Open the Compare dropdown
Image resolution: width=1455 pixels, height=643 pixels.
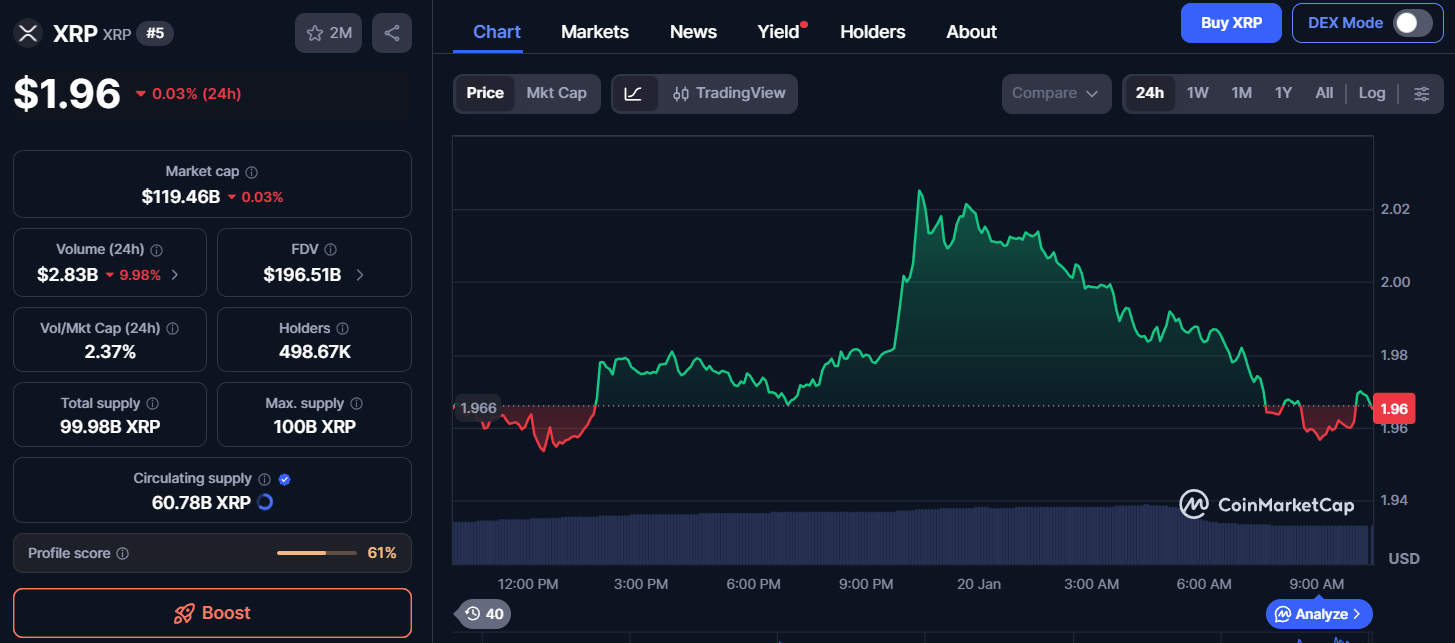pos(1056,93)
